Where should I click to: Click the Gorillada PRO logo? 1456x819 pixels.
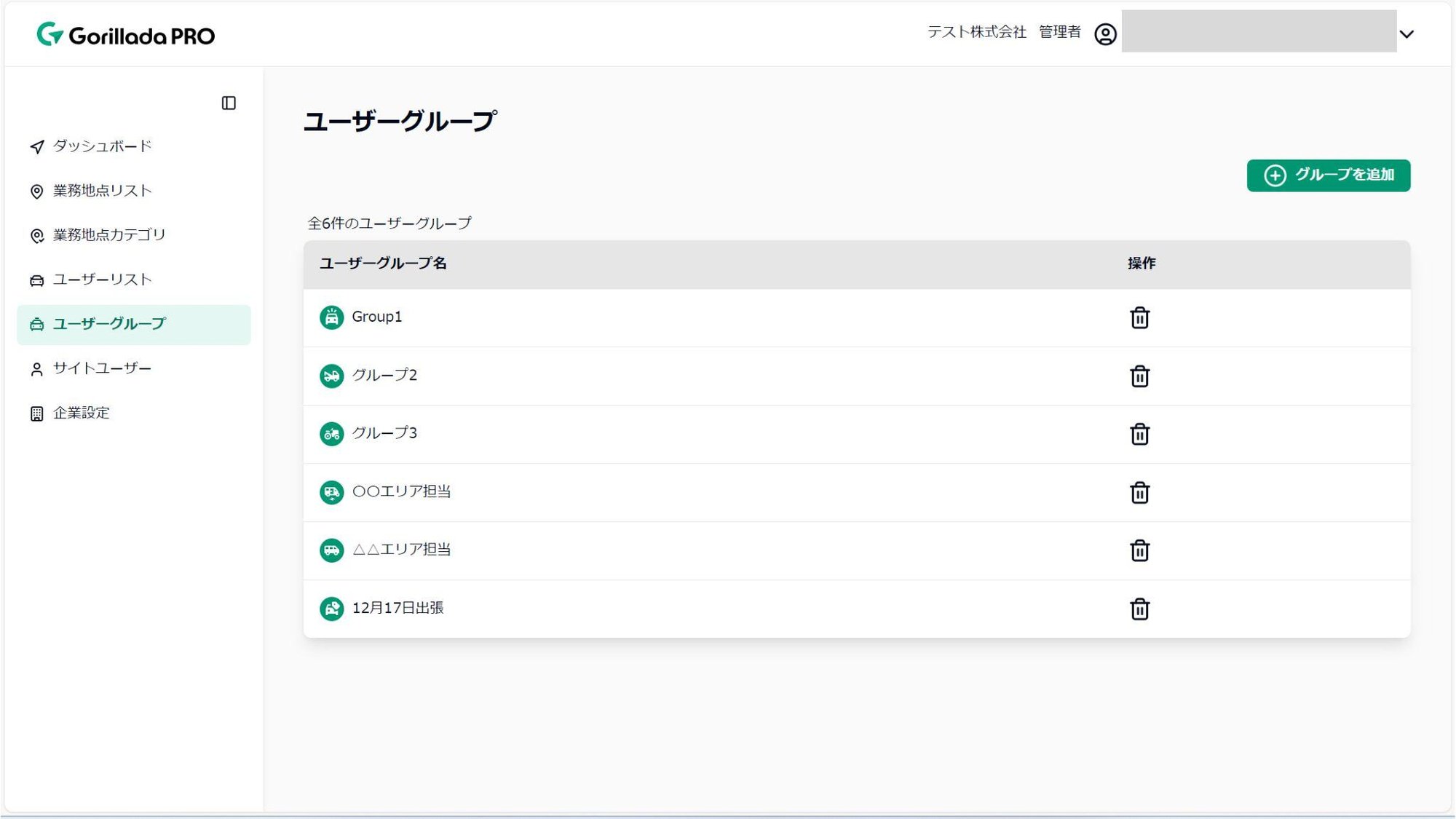126,34
